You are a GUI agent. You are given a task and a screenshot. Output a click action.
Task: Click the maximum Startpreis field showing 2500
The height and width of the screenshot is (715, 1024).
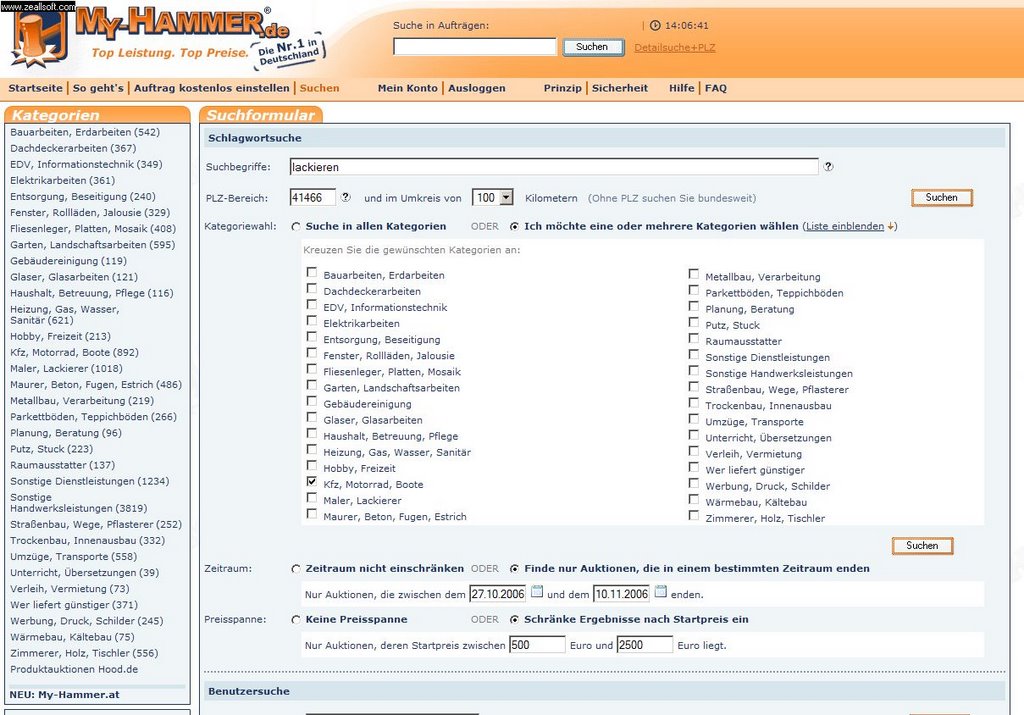(x=645, y=644)
